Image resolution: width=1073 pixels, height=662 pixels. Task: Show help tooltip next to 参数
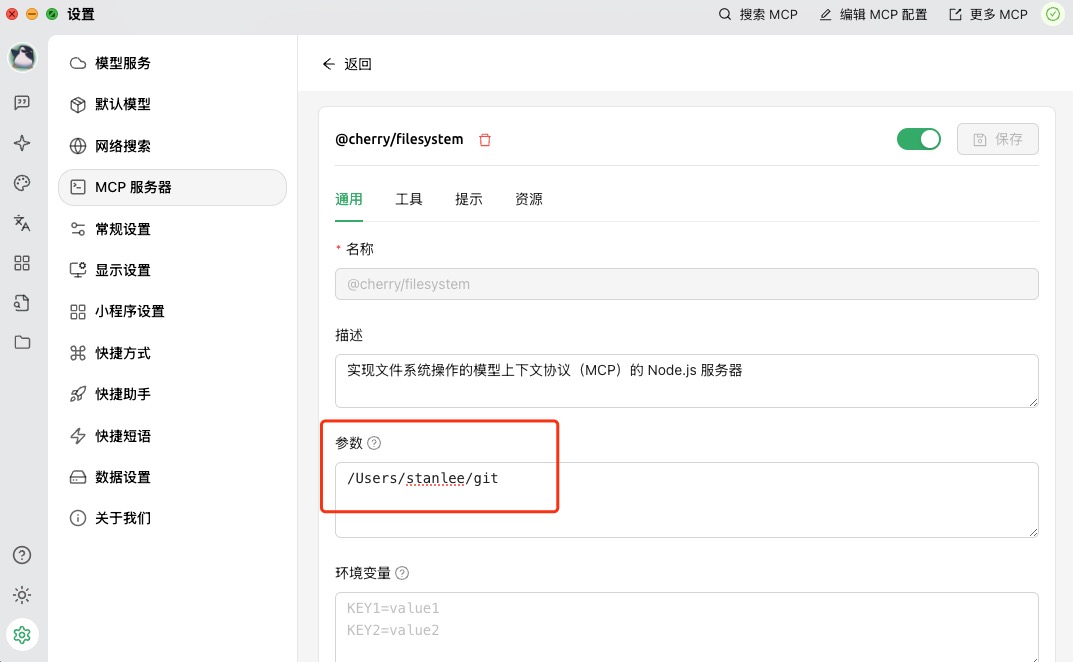click(x=374, y=443)
